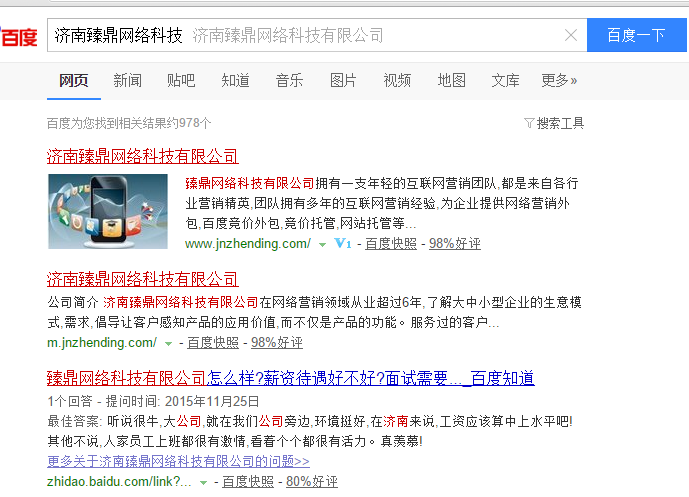Viewport: 689px width, 497px height.
Task: Open 98%好评 for www.jnzhending.com result
Action: [x=455, y=243]
